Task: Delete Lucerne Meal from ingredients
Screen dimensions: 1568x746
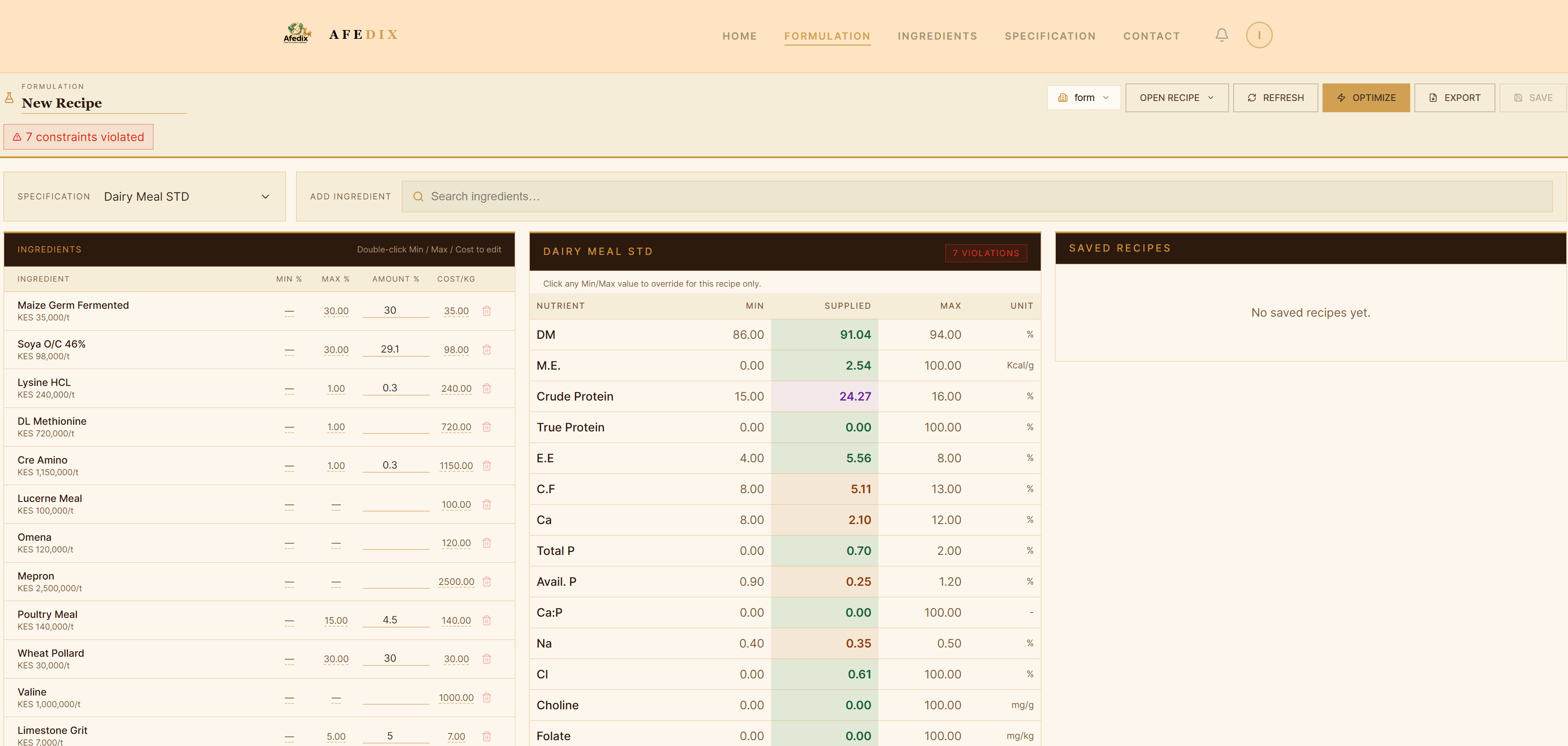Action: pos(486,504)
